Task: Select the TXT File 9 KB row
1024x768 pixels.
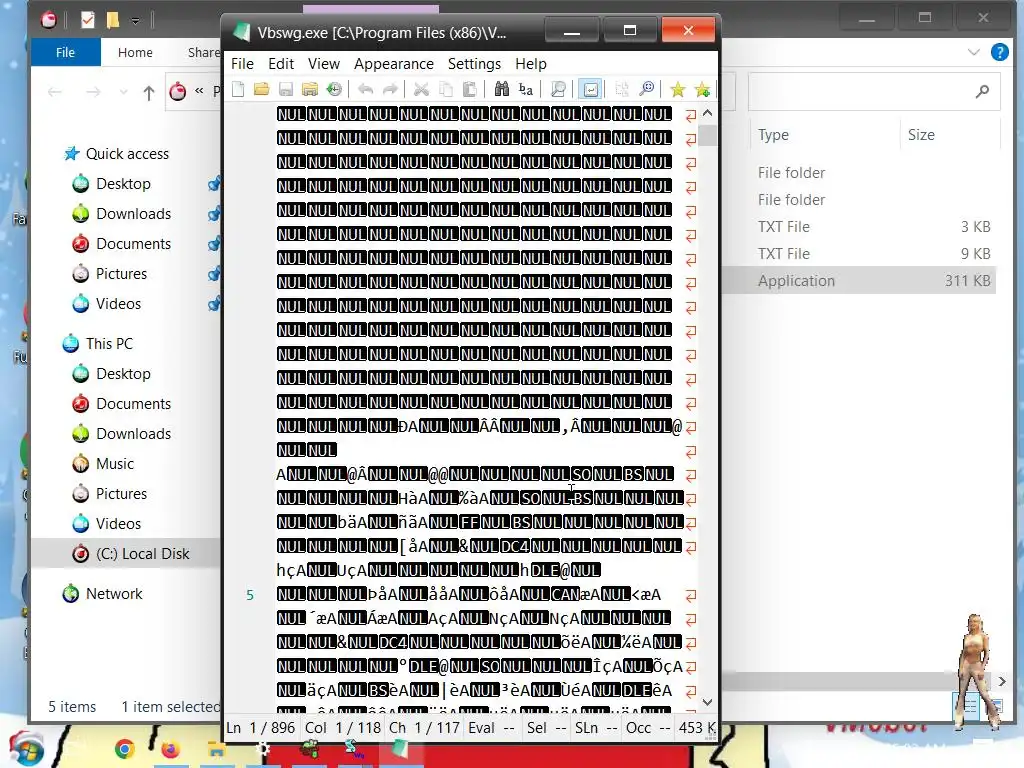Action: pyautogui.click(x=859, y=253)
